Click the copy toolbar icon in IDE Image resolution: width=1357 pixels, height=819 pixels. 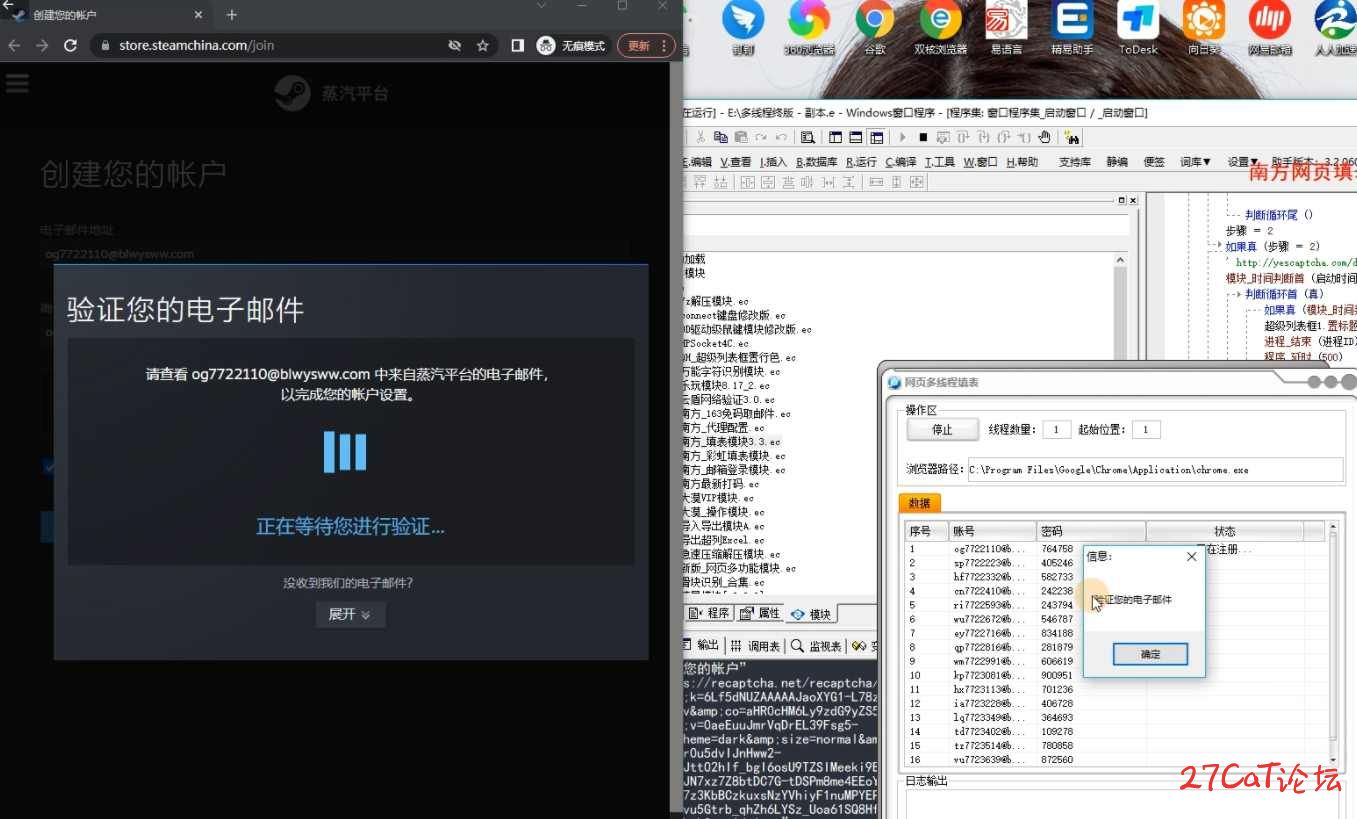click(720, 137)
